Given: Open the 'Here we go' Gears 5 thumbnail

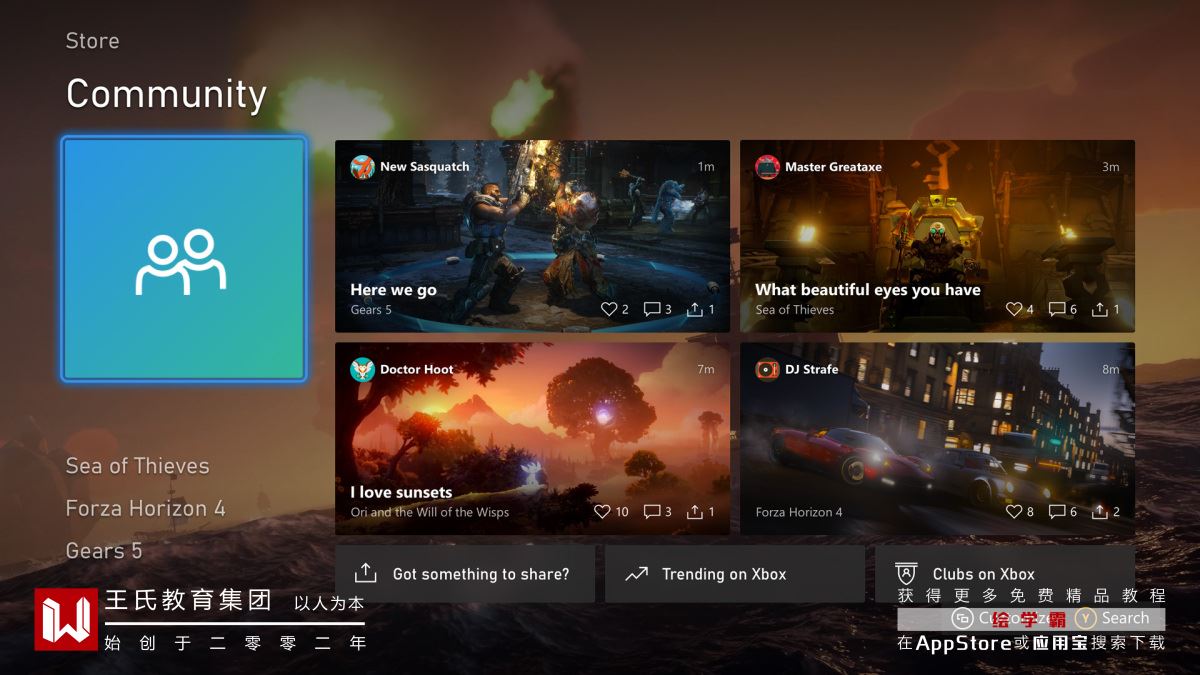Looking at the screenshot, I should pyautogui.click(x=532, y=236).
